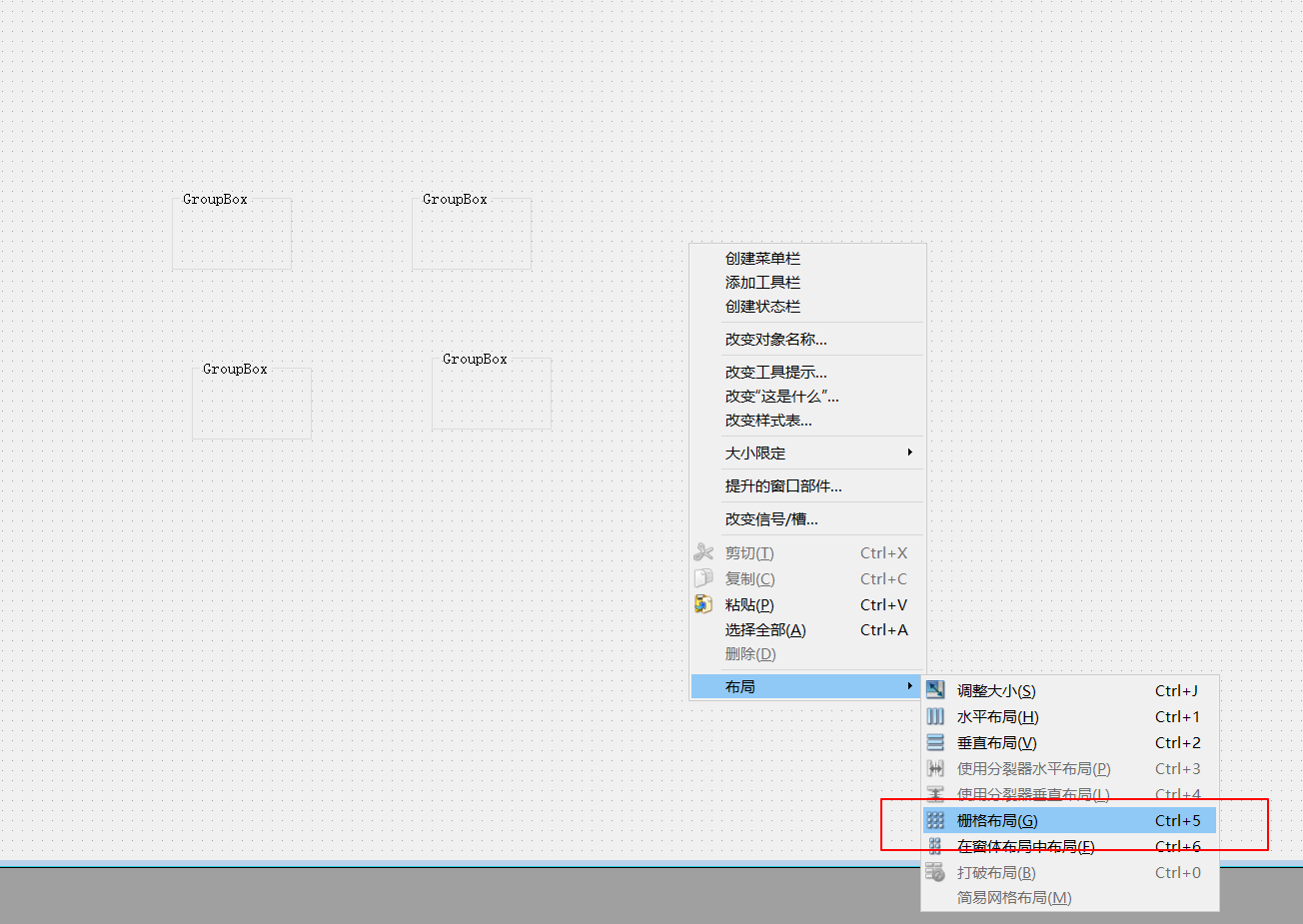
Task: Choose 创建菜单栏 from the context menu
Action: (x=762, y=259)
